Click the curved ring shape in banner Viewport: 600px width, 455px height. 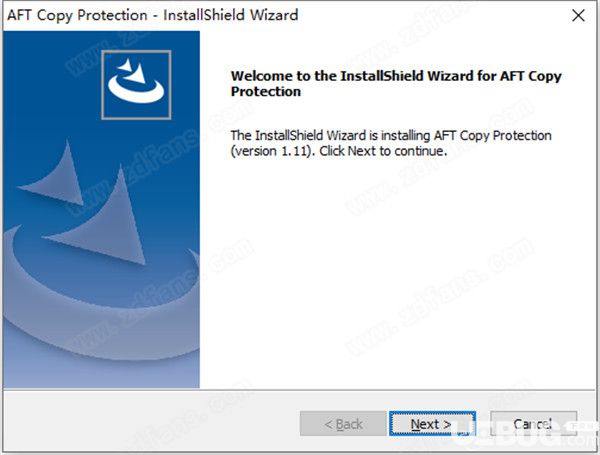tap(101, 302)
